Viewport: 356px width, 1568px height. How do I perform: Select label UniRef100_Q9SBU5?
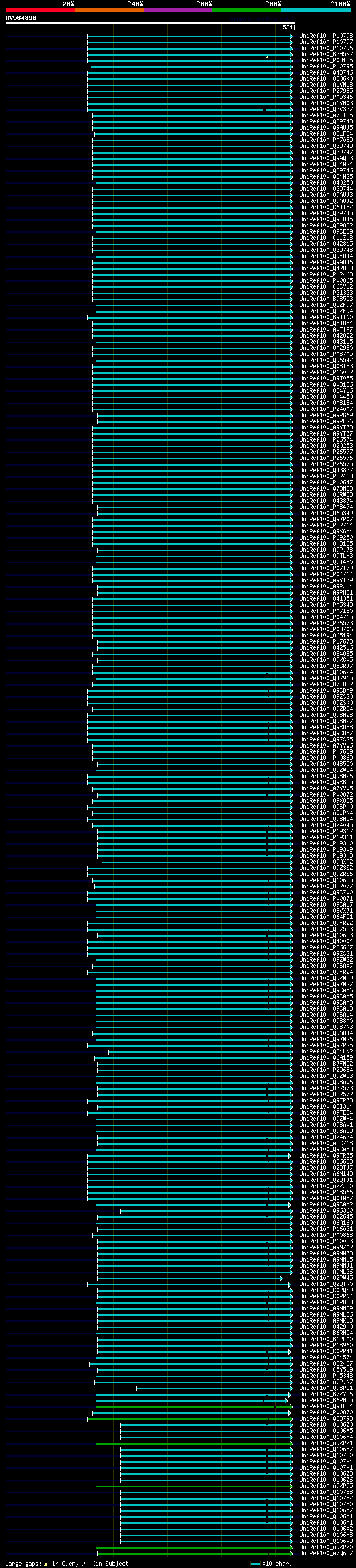(326, 782)
